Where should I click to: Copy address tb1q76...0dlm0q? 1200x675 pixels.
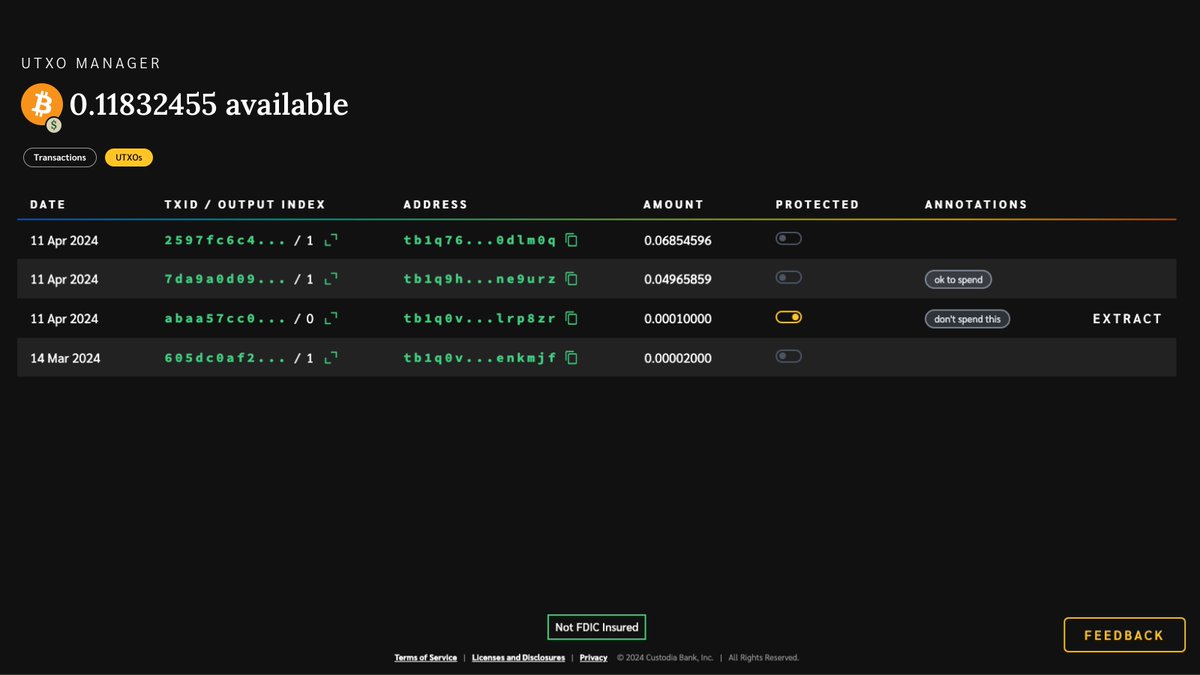coord(571,240)
